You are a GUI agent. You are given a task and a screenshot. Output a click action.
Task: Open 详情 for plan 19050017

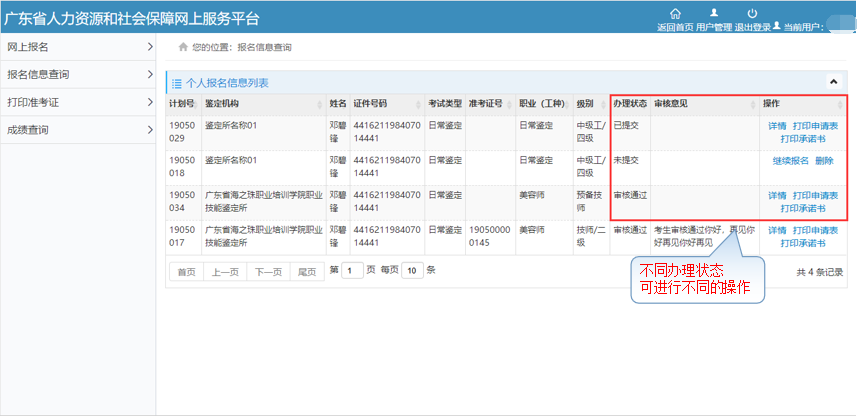(x=777, y=231)
